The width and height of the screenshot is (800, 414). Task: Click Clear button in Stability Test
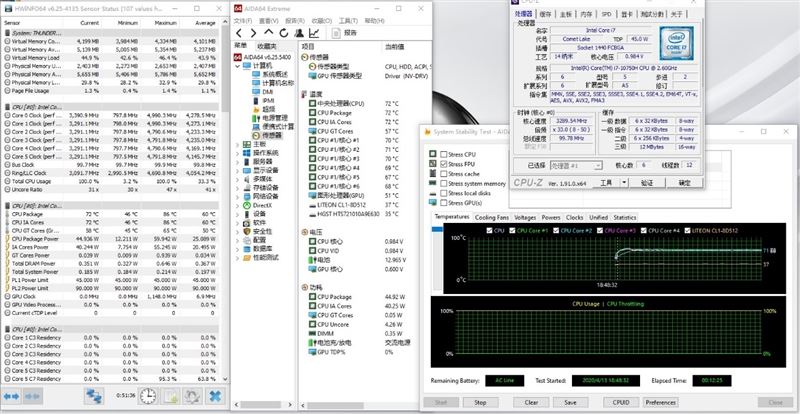(x=531, y=402)
